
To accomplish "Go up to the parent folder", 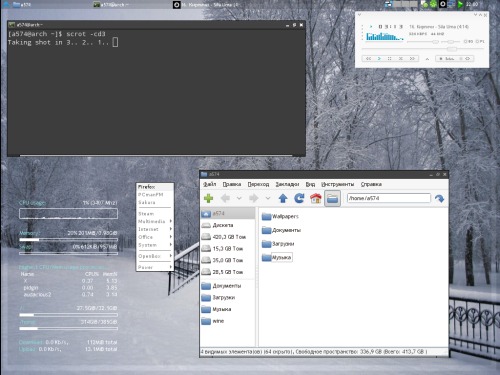I will pos(283,198).
